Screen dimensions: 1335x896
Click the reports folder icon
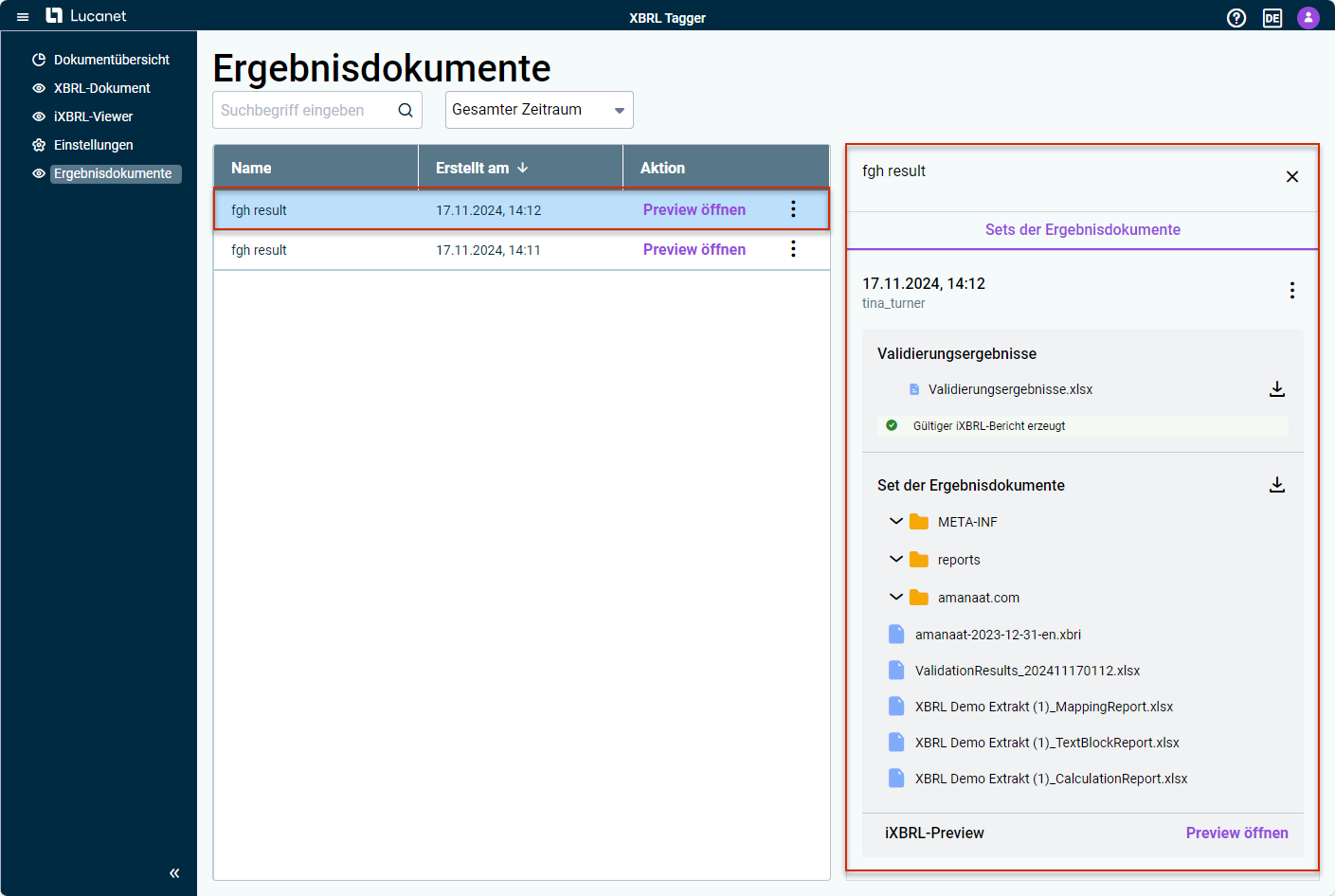point(919,560)
